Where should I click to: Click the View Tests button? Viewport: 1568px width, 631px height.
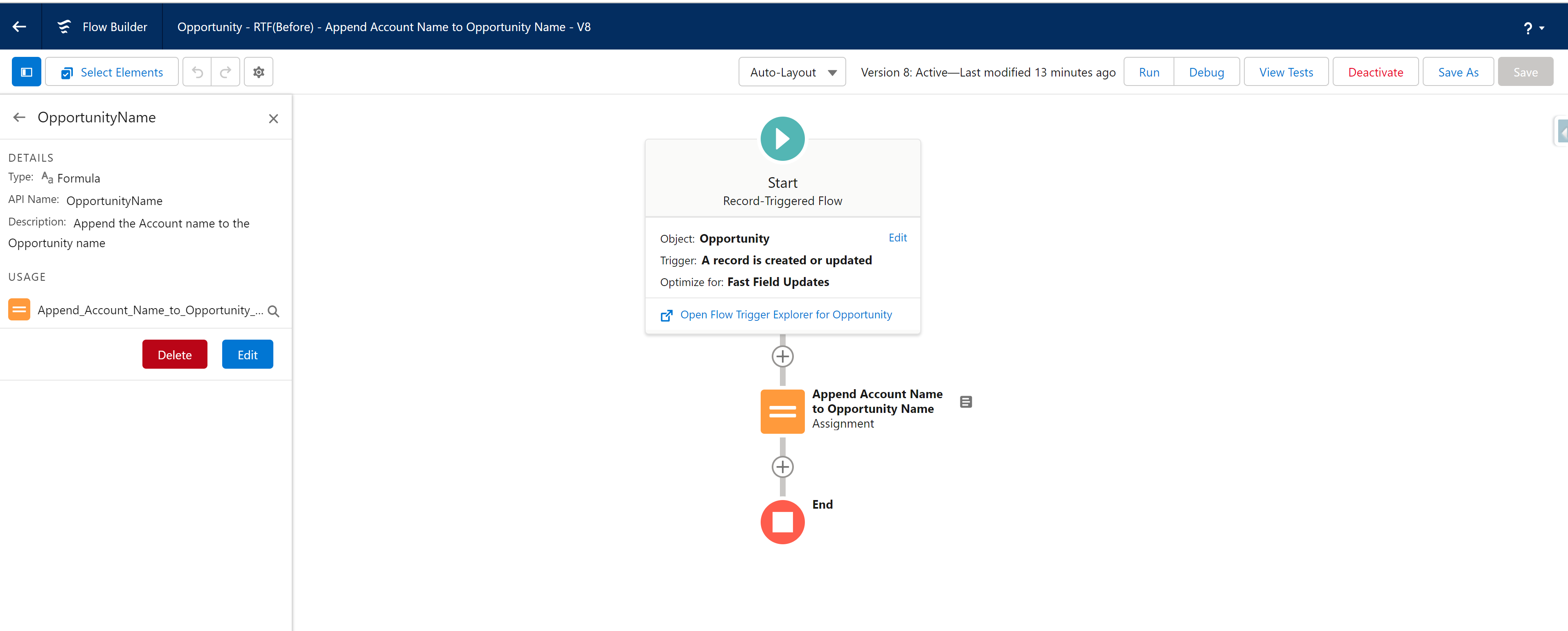coord(1287,72)
